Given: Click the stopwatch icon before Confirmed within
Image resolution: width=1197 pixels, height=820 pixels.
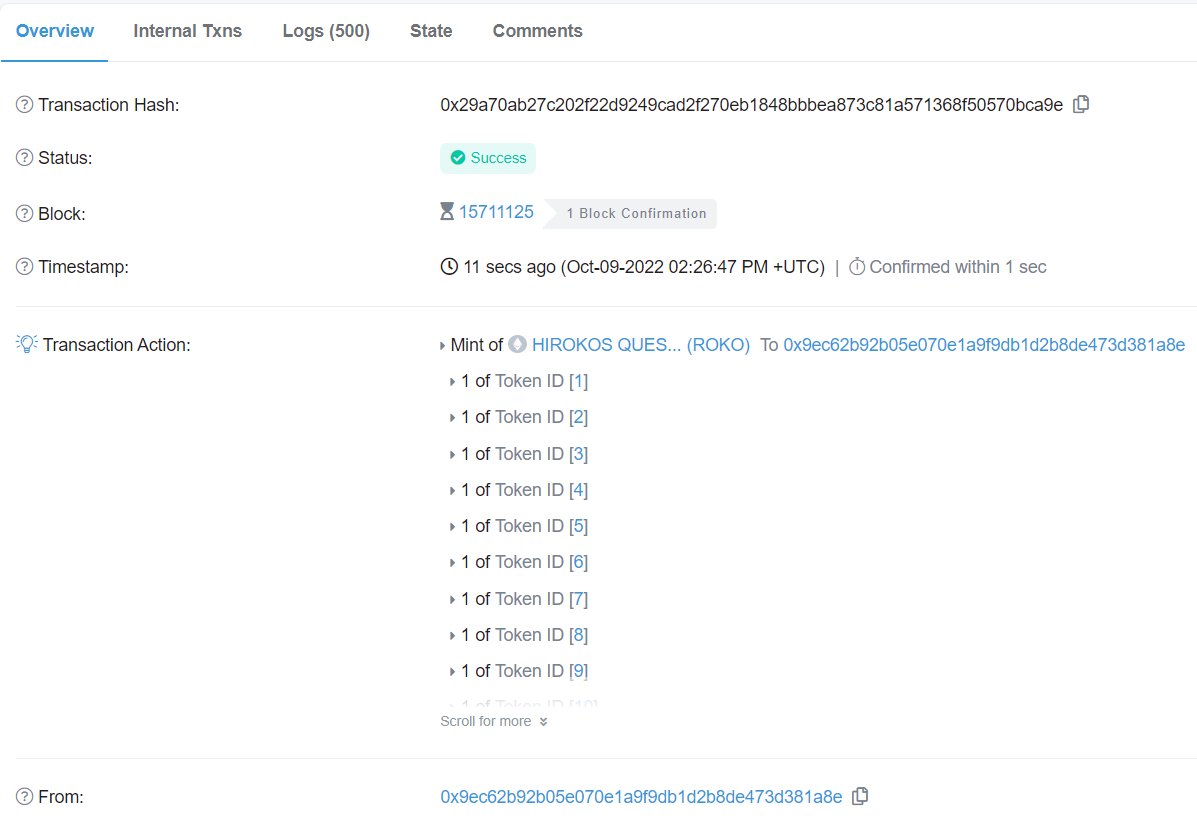Looking at the screenshot, I should coord(857,266).
